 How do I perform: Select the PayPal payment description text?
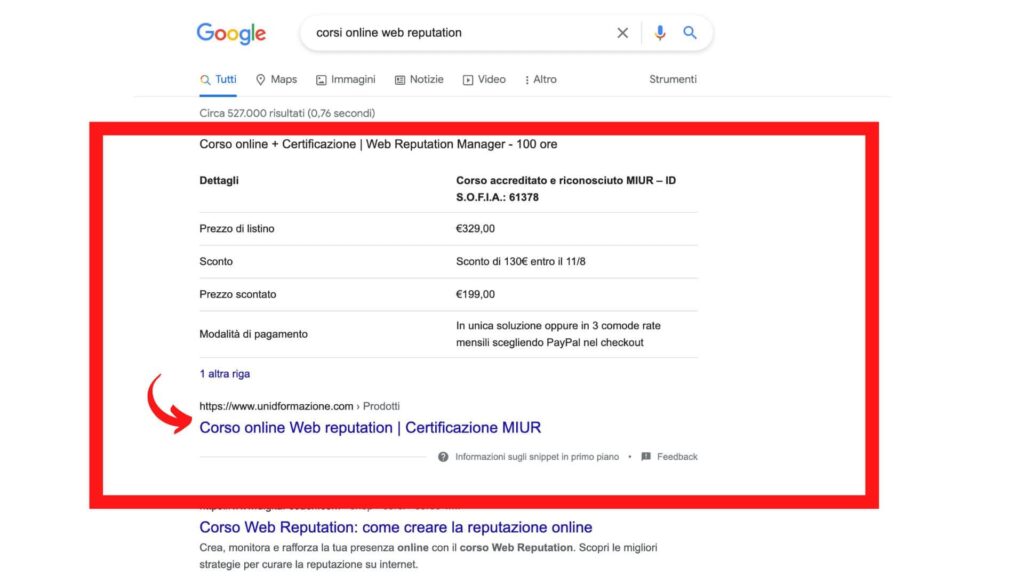[558, 334]
